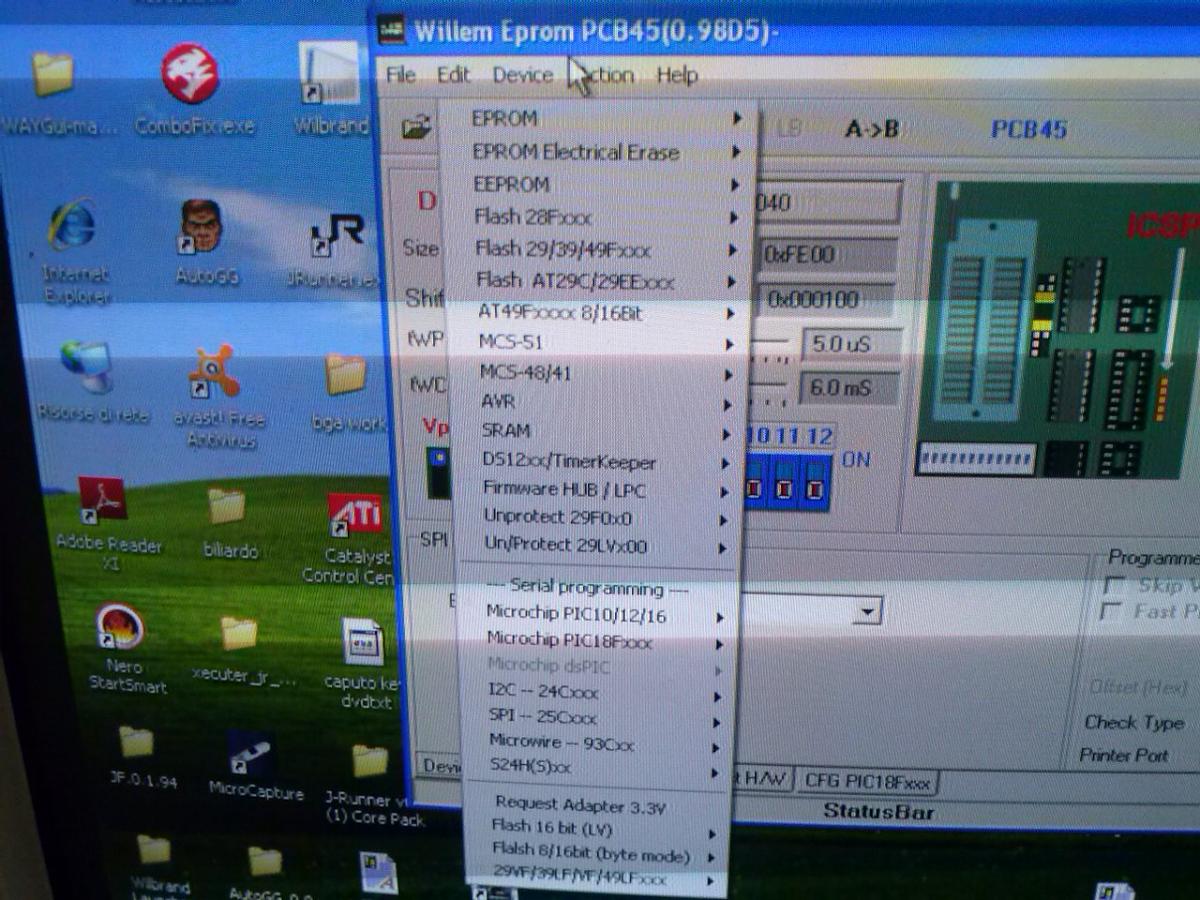This screenshot has width=1200, height=900.
Task: Open J-Runner v (1) Core Pack folder
Action: point(372,784)
